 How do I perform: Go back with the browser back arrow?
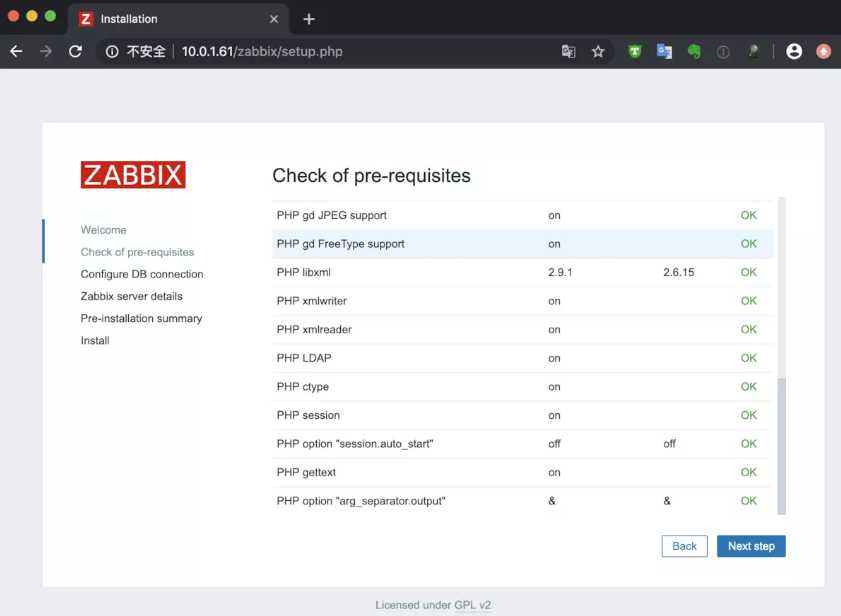(16, 52)
